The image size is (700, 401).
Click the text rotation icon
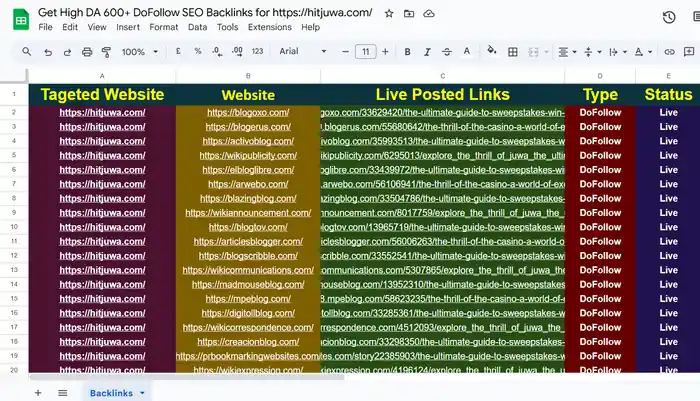point(639,52)
